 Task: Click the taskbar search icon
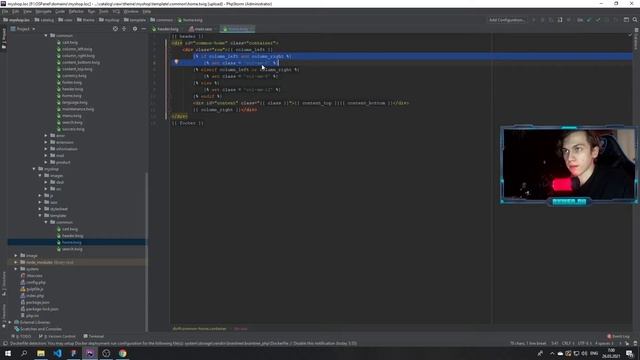[24, 353]
